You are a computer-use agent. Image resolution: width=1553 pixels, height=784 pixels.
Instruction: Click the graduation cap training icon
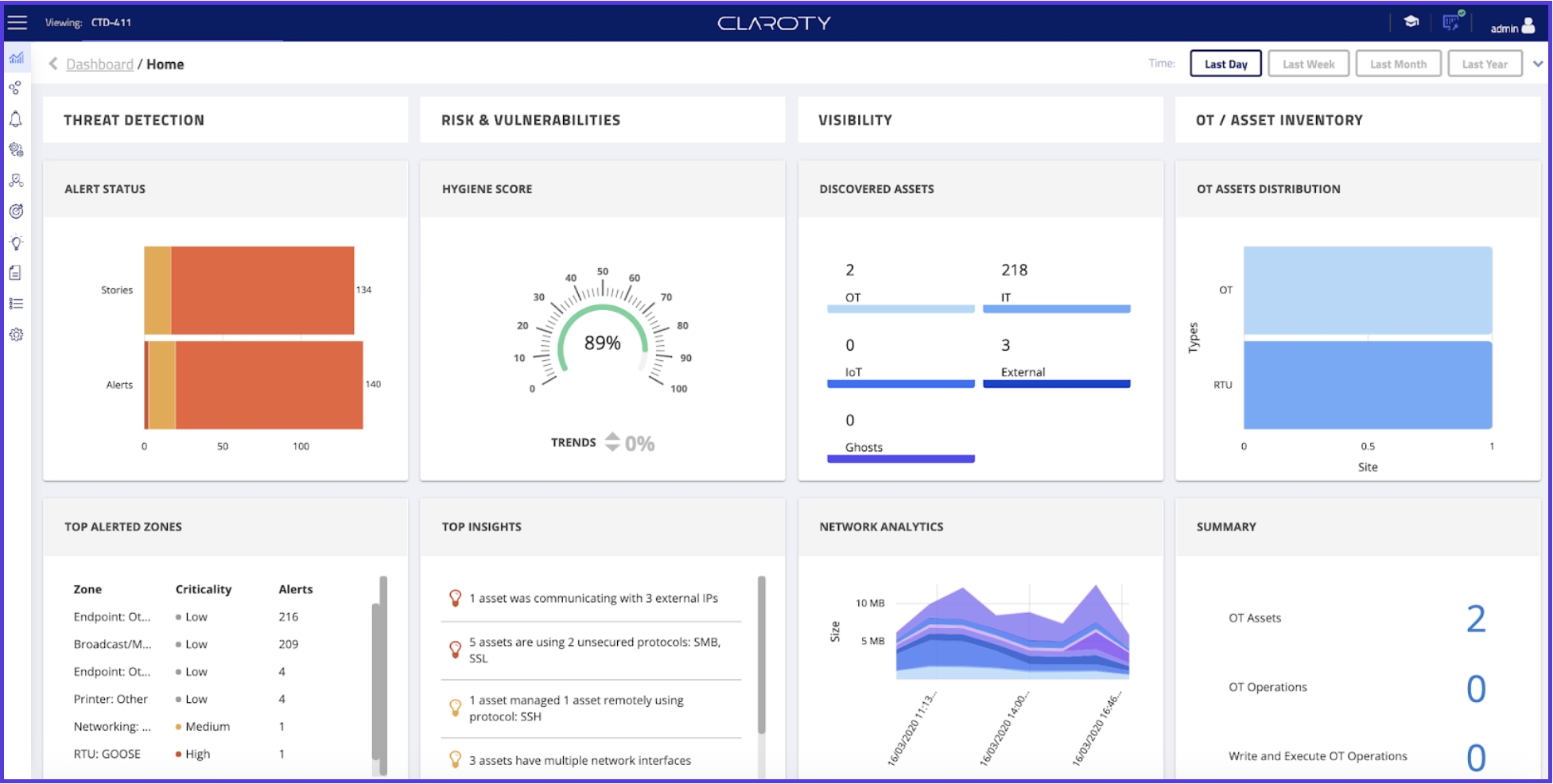tap(1411, 22)
